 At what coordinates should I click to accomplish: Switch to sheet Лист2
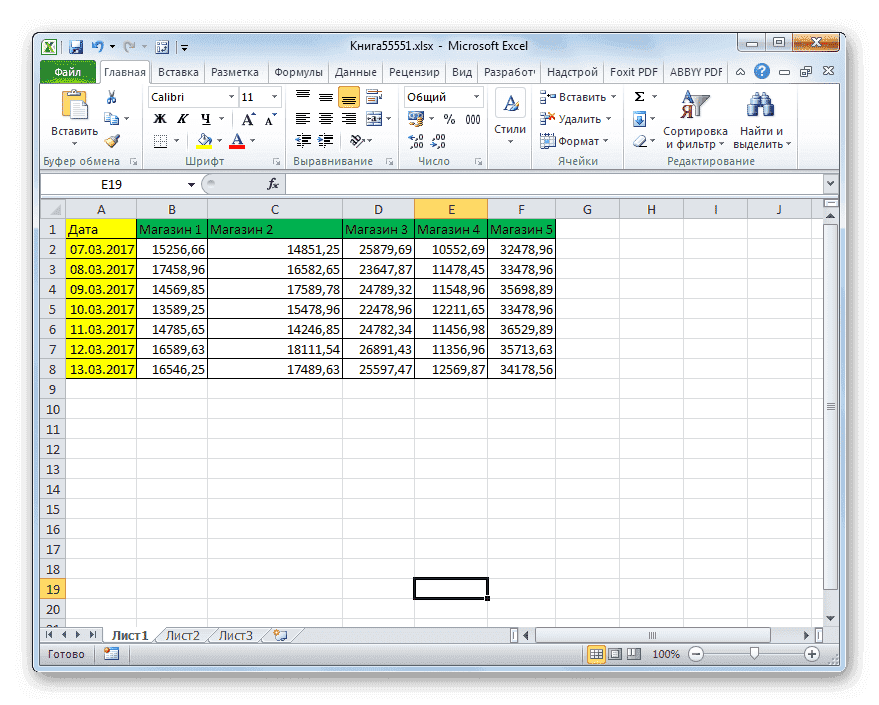pyautogui.click(x=183, y=635)
